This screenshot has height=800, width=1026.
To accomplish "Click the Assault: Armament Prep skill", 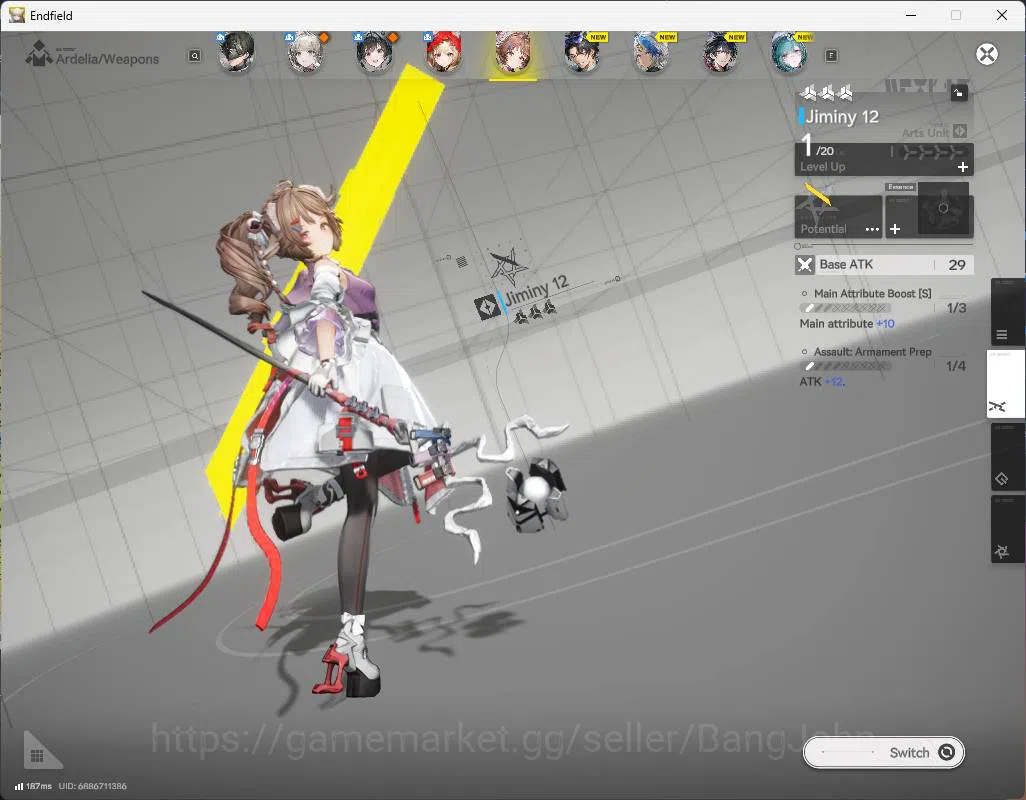I will [x=872, y=352].
